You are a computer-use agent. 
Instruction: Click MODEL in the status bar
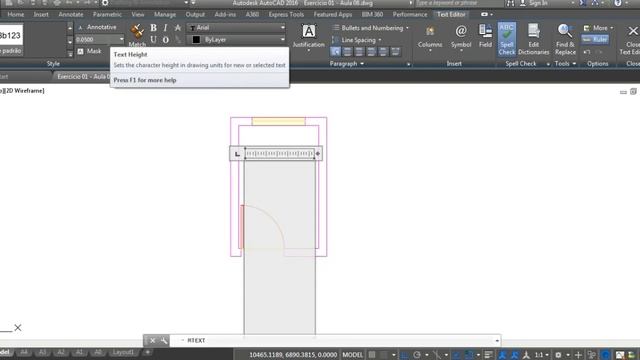352,355
